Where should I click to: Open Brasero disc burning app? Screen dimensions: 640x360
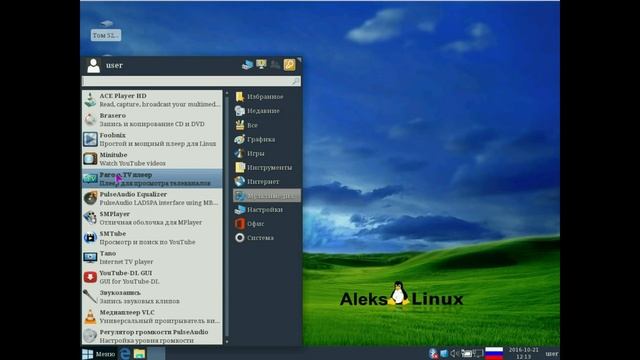[x=152, y=120]
